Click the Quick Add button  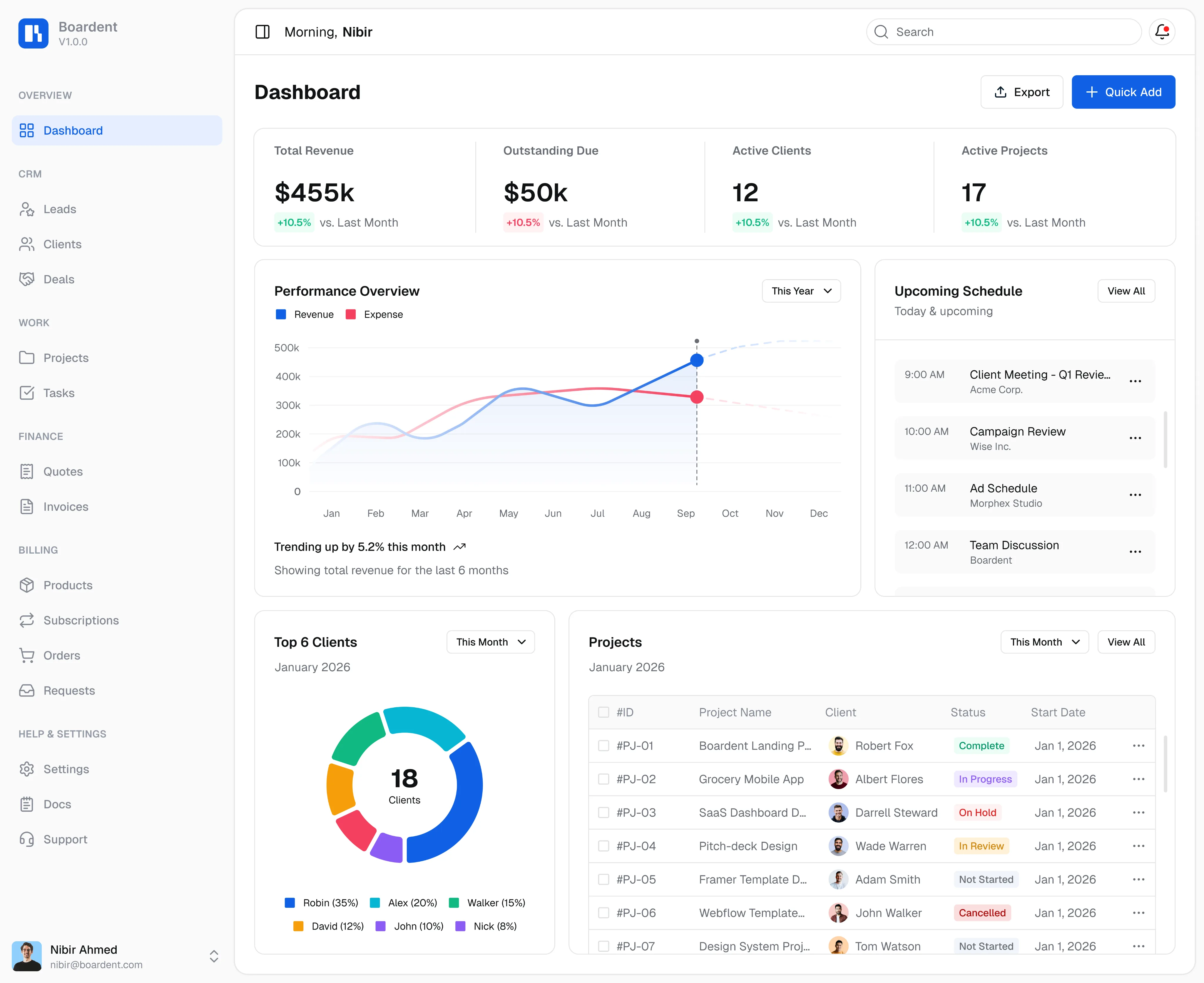1123,92
